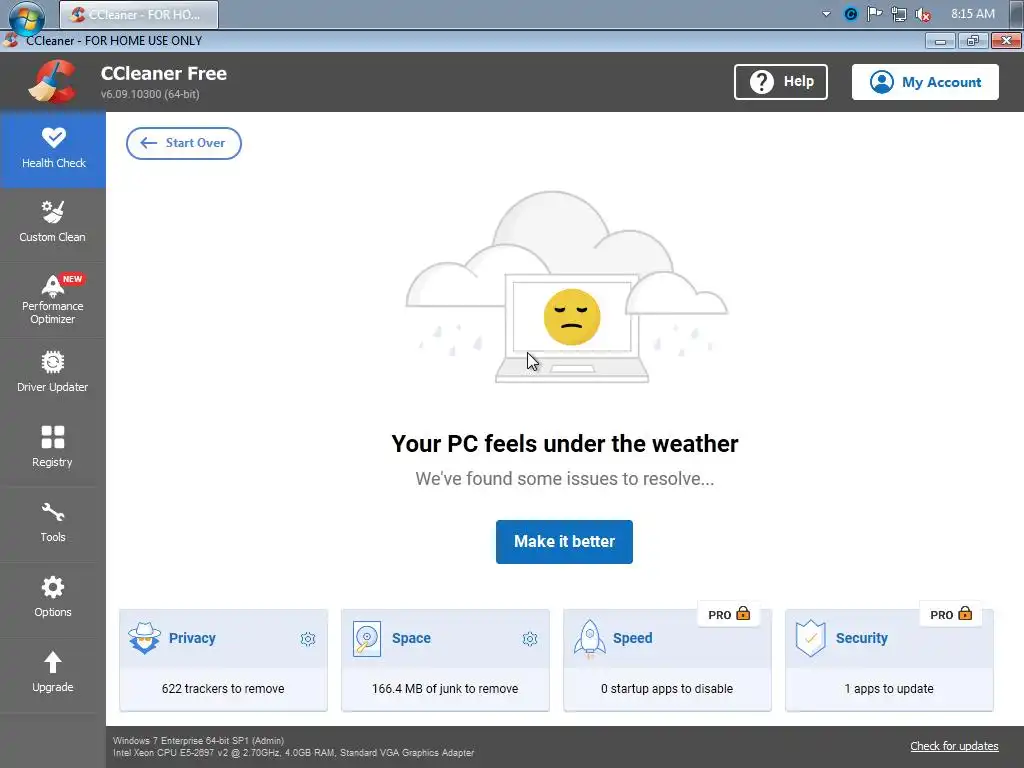Click the Speed rocket icon
Image resolution: width=1024 pixels, height=768 pixels.
click(x=589, y=638)
